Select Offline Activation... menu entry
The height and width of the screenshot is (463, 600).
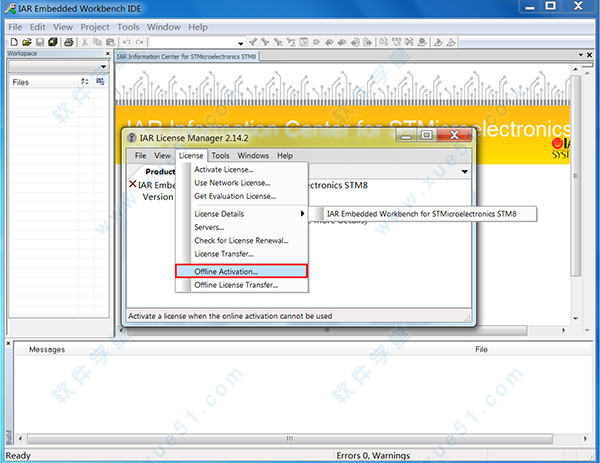click(x=241, y=271)
